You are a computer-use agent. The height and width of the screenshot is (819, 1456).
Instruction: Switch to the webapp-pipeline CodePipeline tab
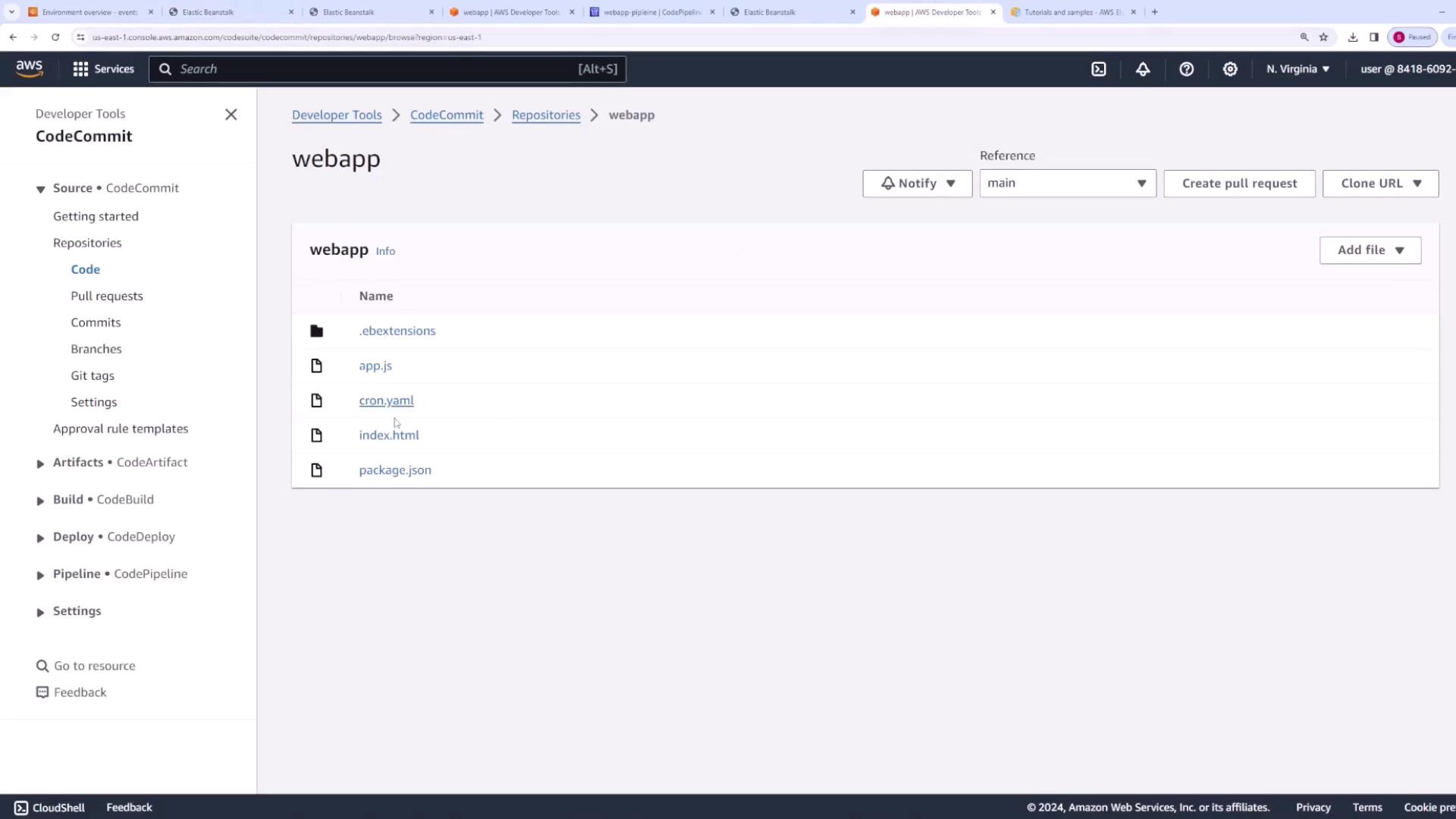click(651, 12)
